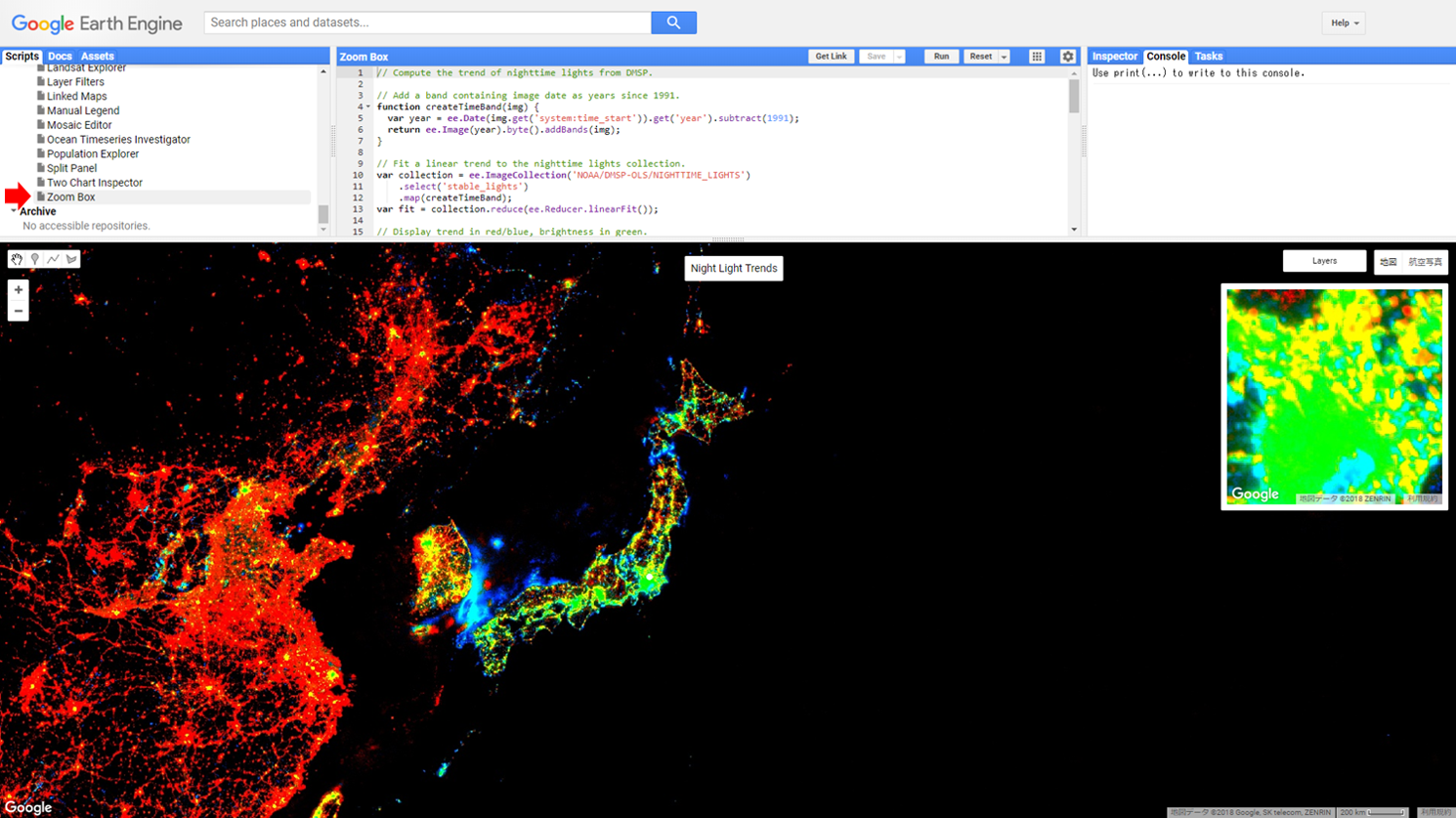Switch map to 航空写真 satellite view
The width and height of the screenshot is (1456, 818).
click(x=1425, y=262)
